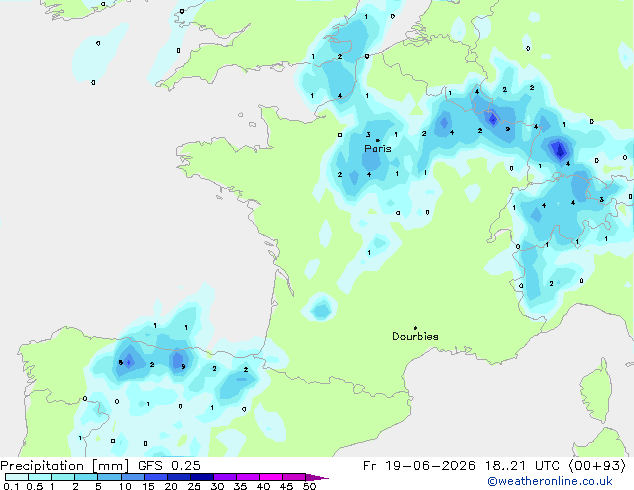
Task: Pick the legend swatch between 5 and 10
Action: tap(109, 477)
